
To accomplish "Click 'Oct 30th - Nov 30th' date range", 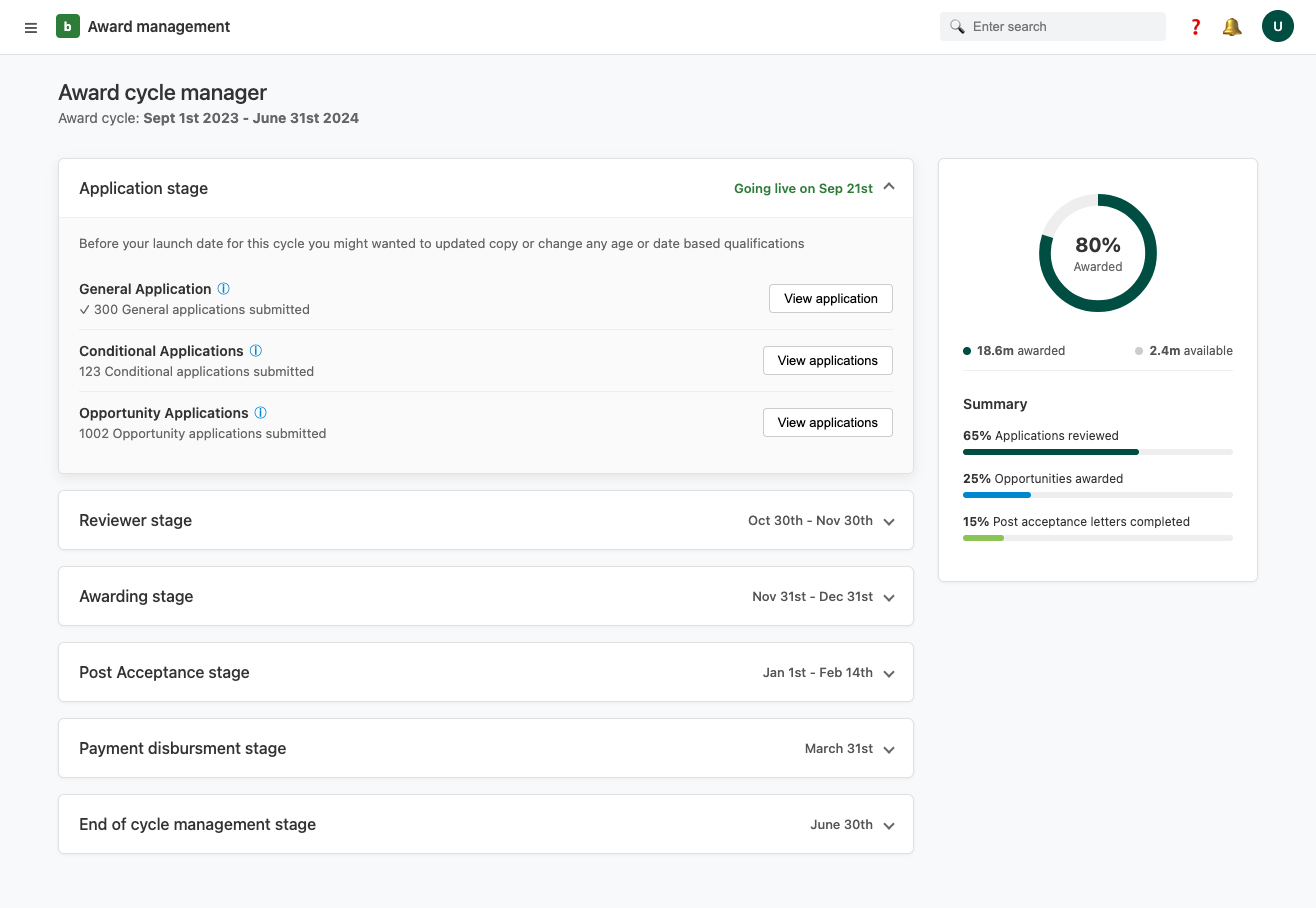I will (x=810, y=520).
